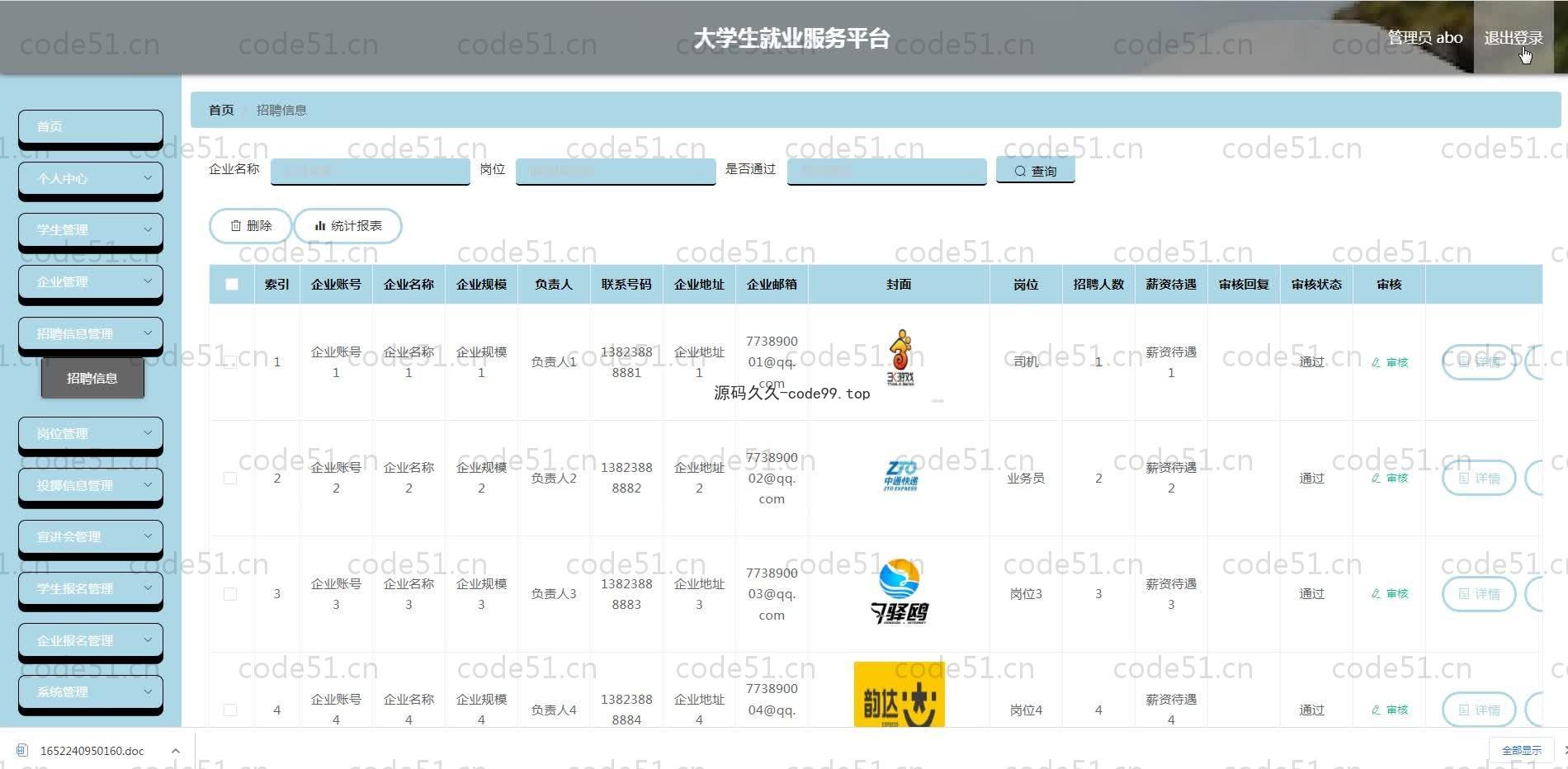1568x769 pixels.
Task: Click the document icon of 1652240950160.doc download
Action: click(x=22, y=750)
